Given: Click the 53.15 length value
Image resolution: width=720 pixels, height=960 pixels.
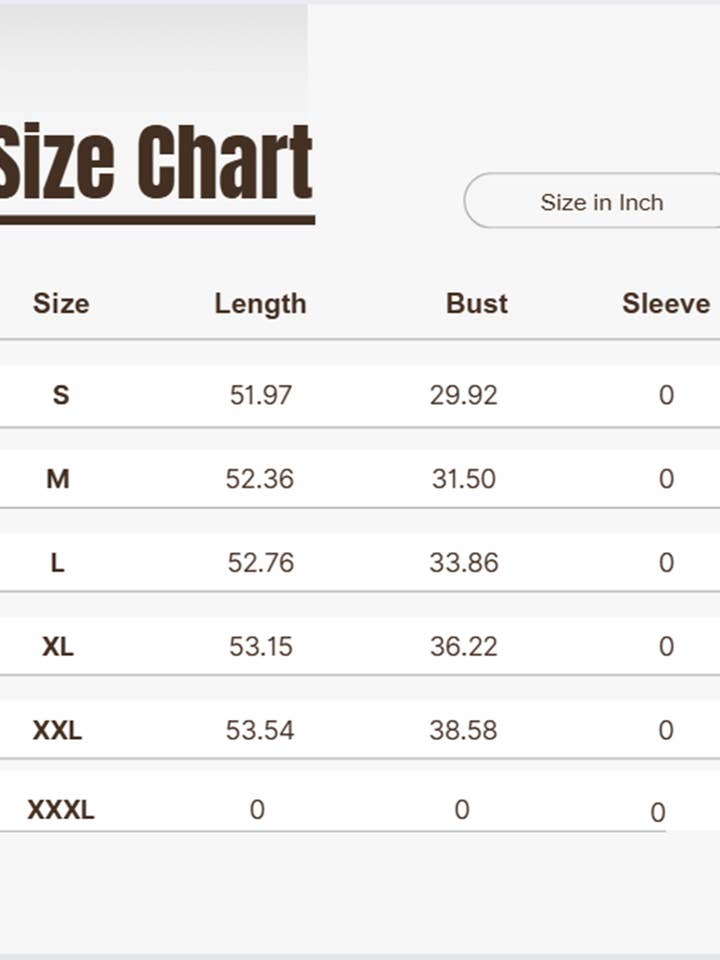Looking at the screenshot, I should 260,646.
